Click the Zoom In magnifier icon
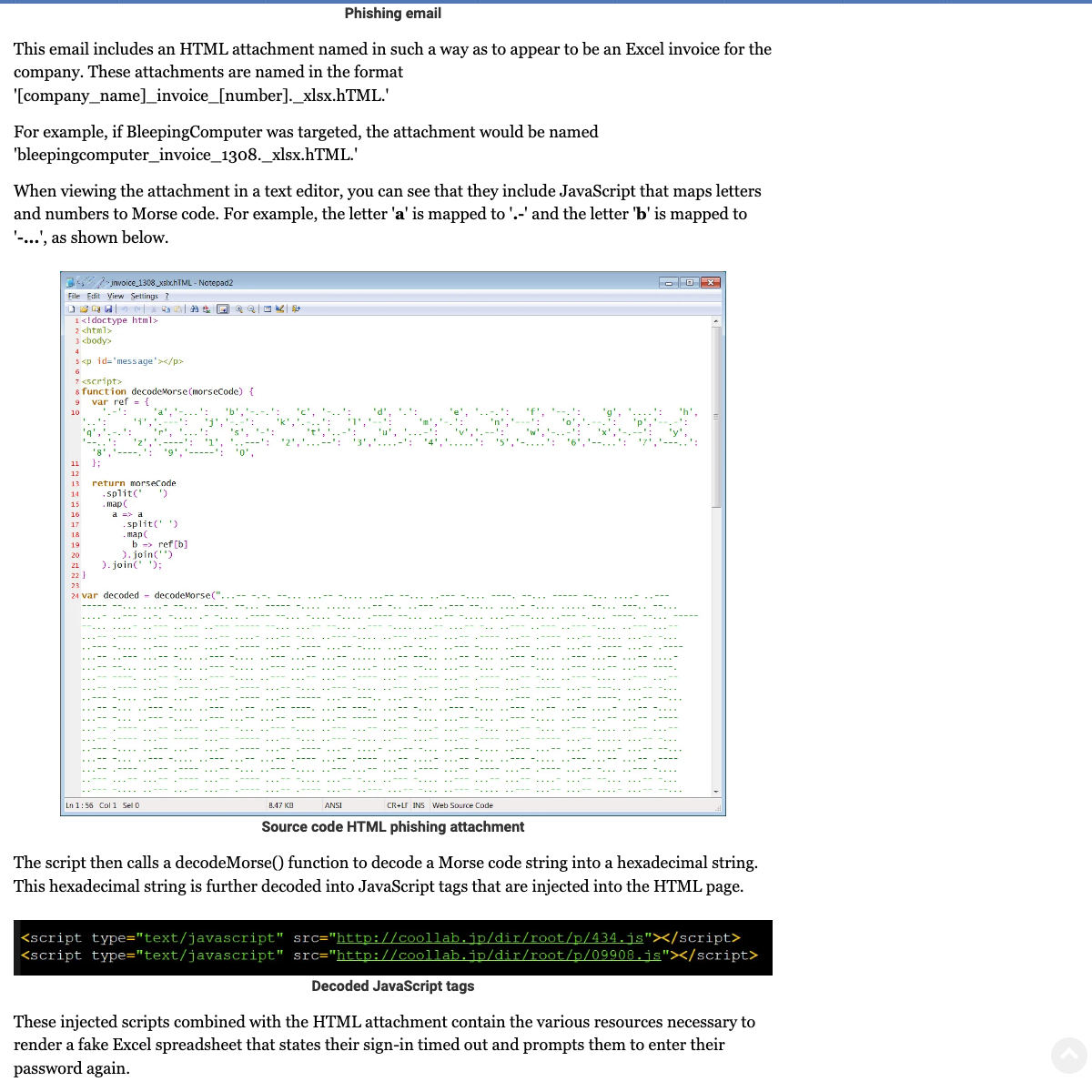1092x1092 pixels. (x=239, y=308)
